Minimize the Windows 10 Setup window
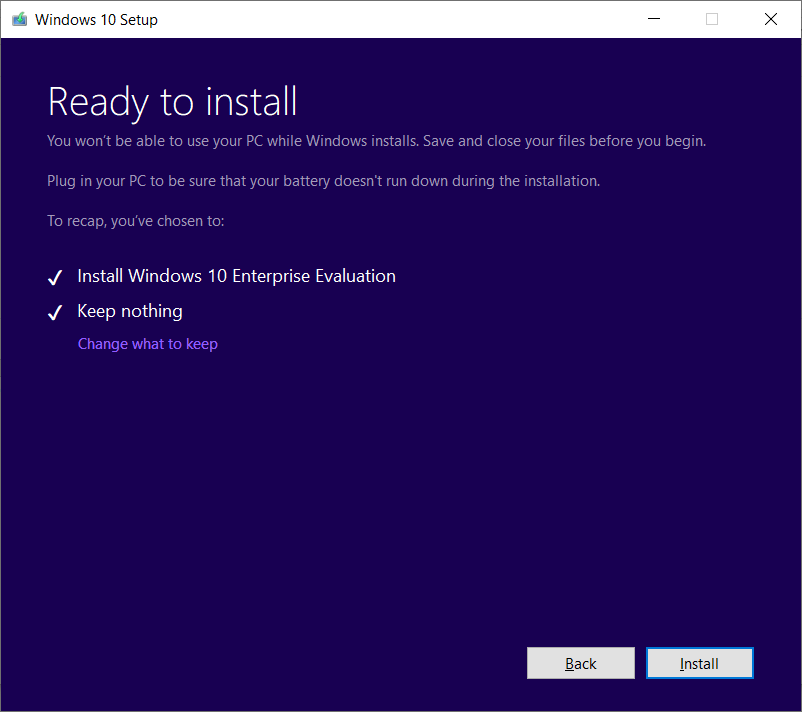802x712 pixels. coord(654,19)
